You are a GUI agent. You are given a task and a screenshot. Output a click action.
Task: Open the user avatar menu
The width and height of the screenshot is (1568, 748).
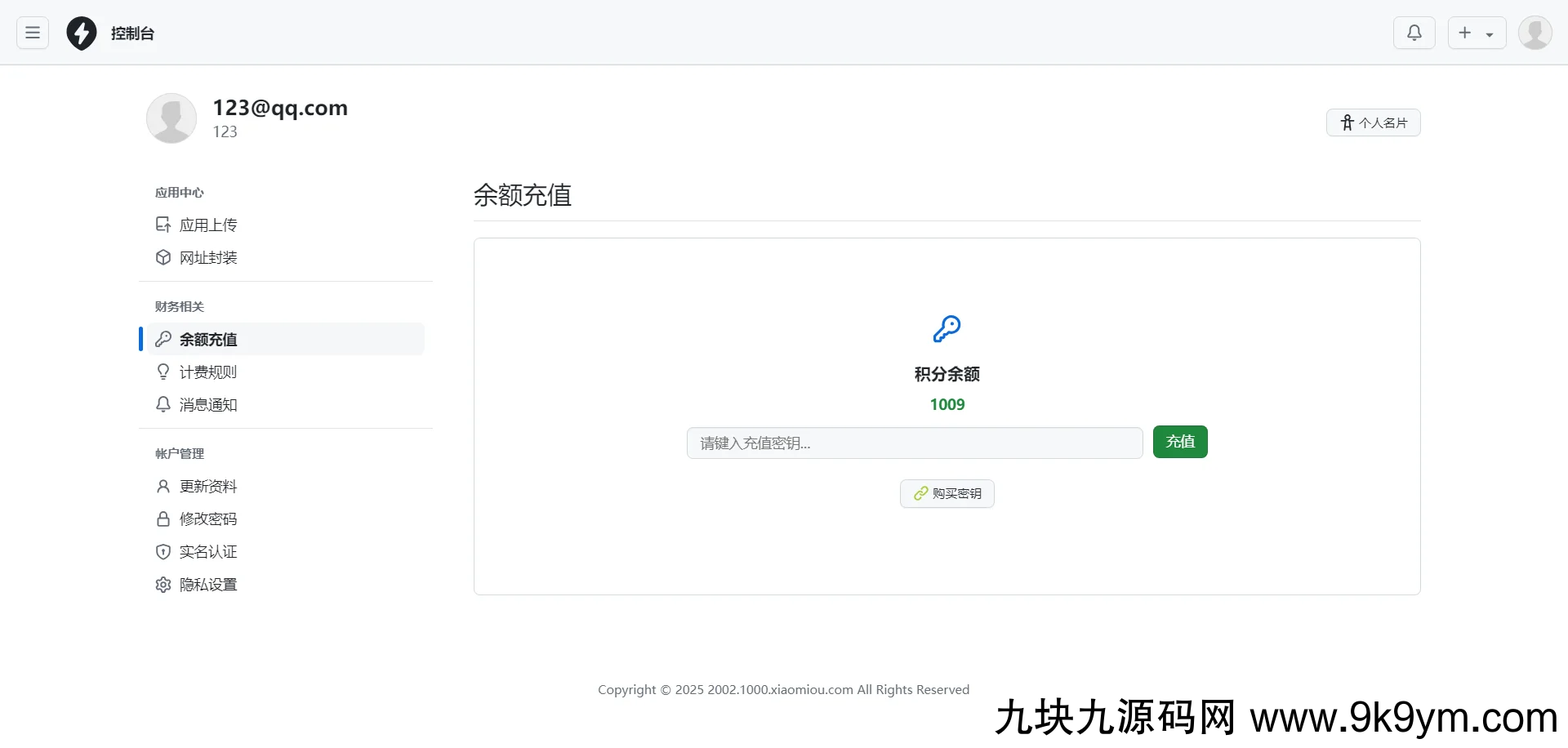pos(1535,33)
